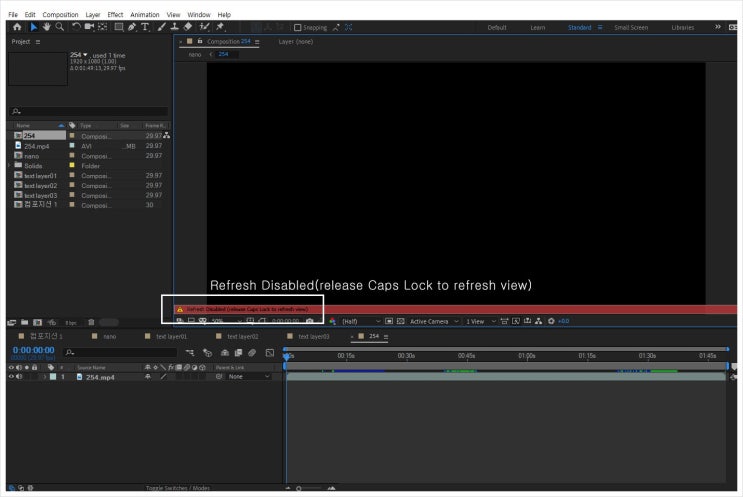Screen dimensions: 743x497
Task: Open the Parent None dropdown for 254.mp4
Action: (x=249, y=377)
